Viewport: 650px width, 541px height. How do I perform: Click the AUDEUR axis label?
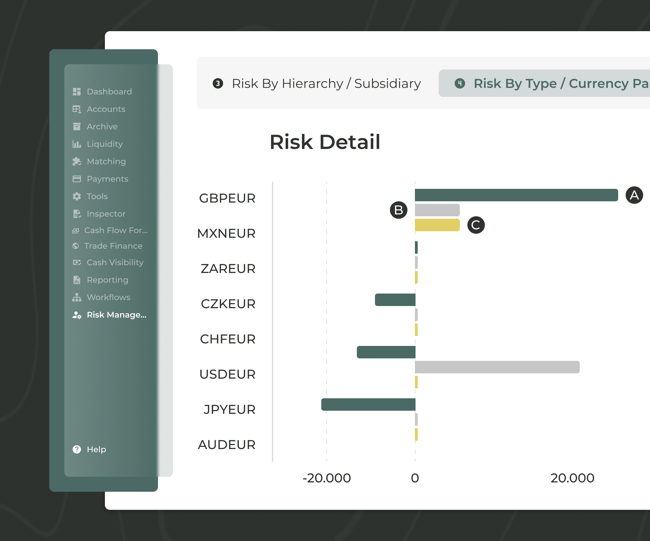point(227,445)
